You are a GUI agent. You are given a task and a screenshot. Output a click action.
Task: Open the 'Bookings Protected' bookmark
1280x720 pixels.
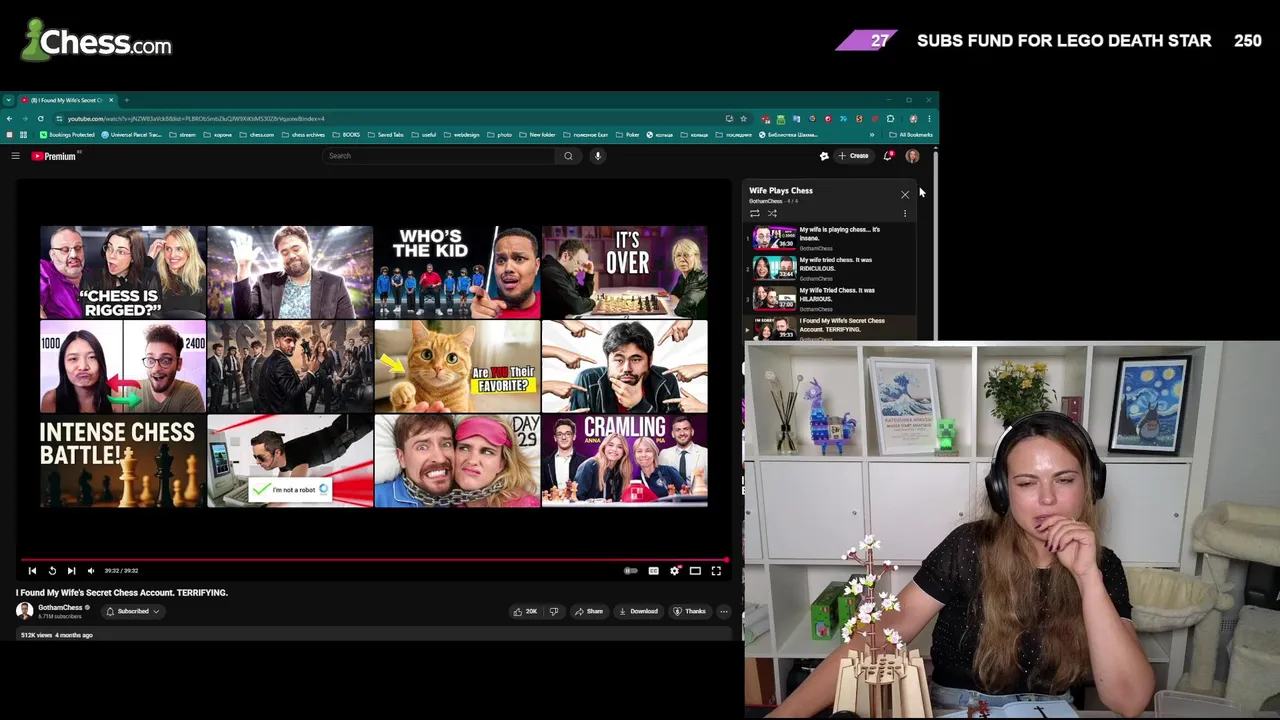tap(67, 135)
